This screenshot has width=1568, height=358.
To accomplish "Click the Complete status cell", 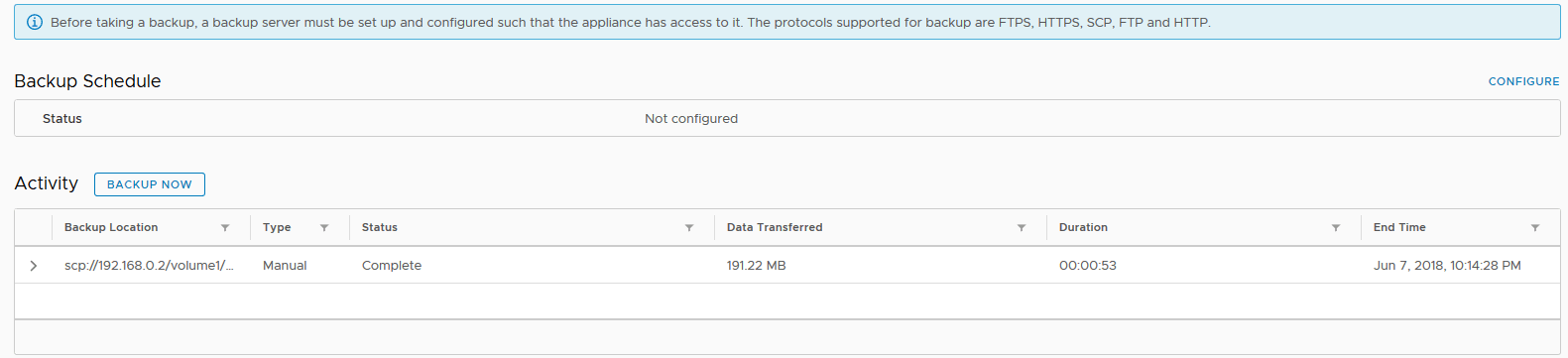I will [x=392, y=266].
